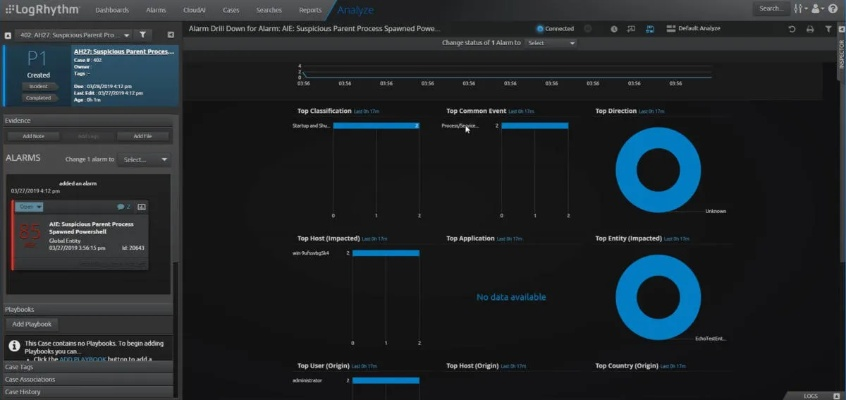
Task: Toggle the Connected status indicator
Action: 541,29
